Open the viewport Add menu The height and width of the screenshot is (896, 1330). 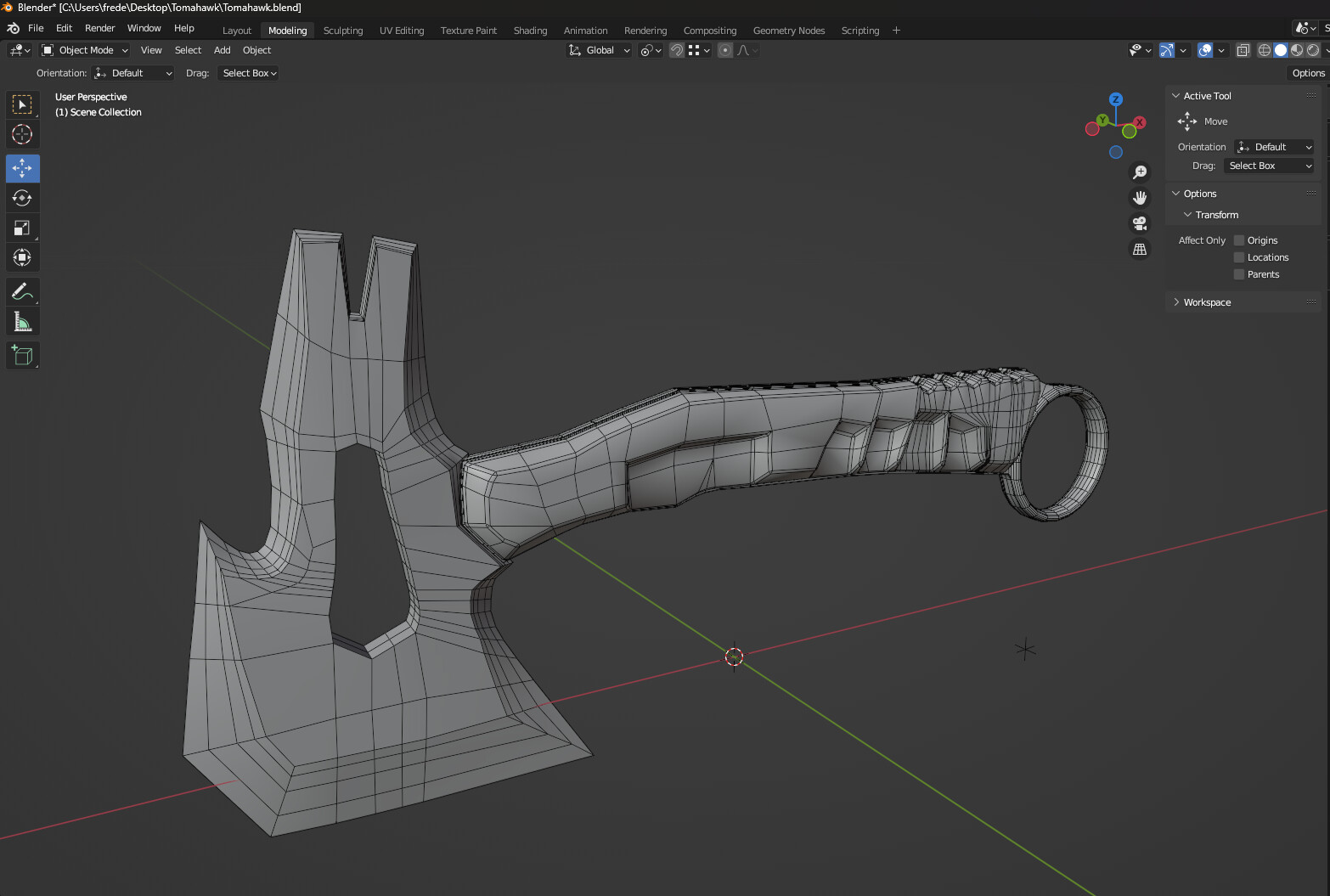(x=222, y=50)
